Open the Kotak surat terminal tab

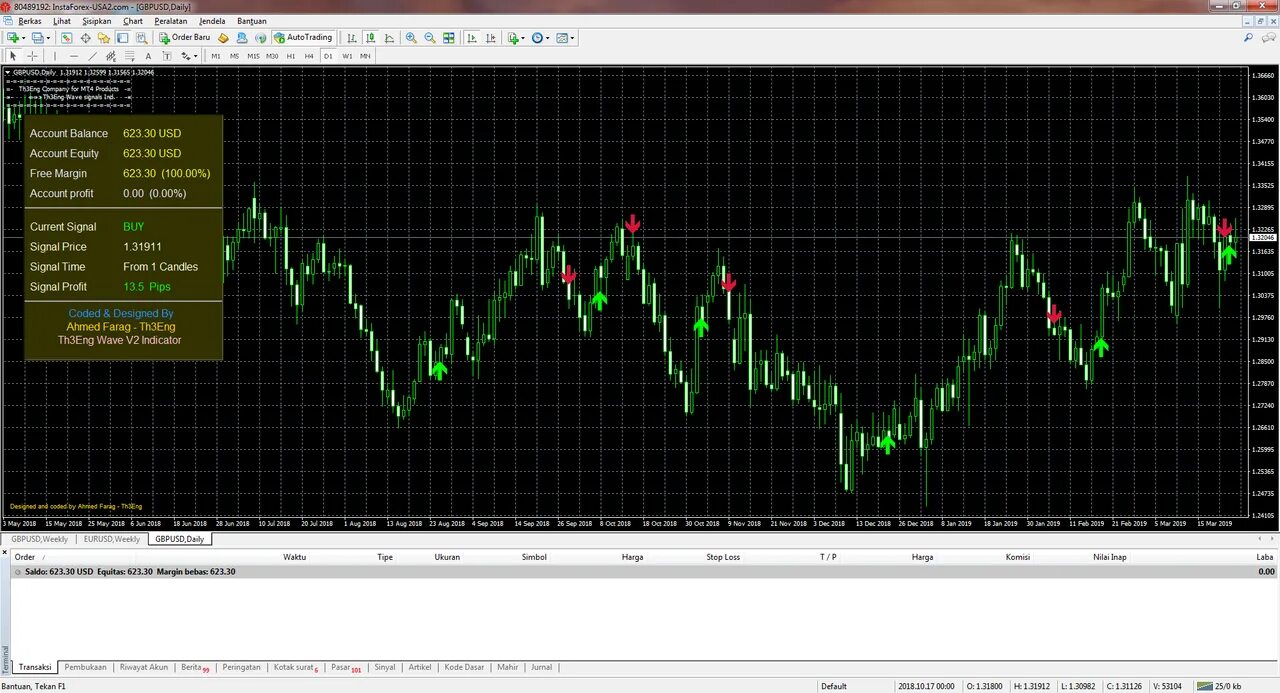[x=296, y=667]
